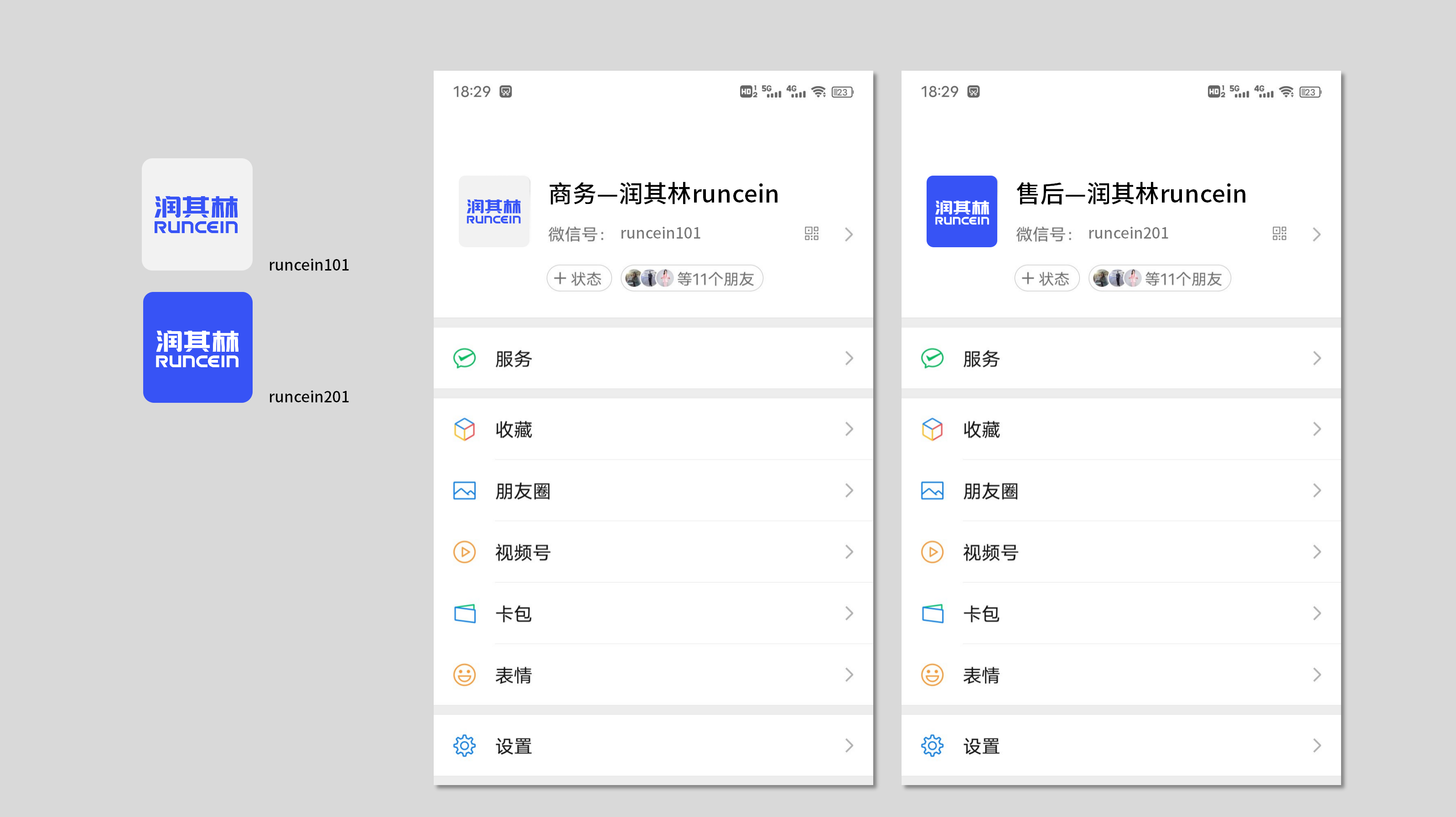Viewport: 1456px width, 817px height.
Task: Tap blue runcein avatar in 售后 profile
Action: (962, 212)
